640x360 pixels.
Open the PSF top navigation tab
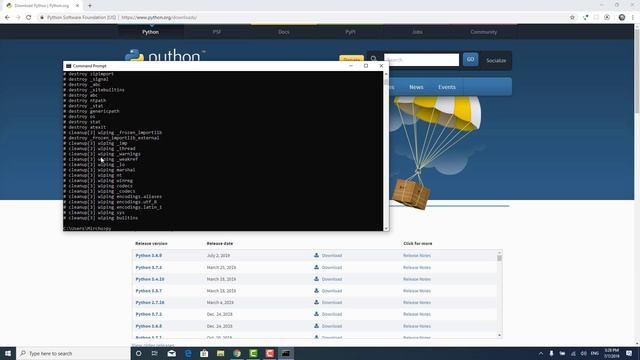pos(217,32)
